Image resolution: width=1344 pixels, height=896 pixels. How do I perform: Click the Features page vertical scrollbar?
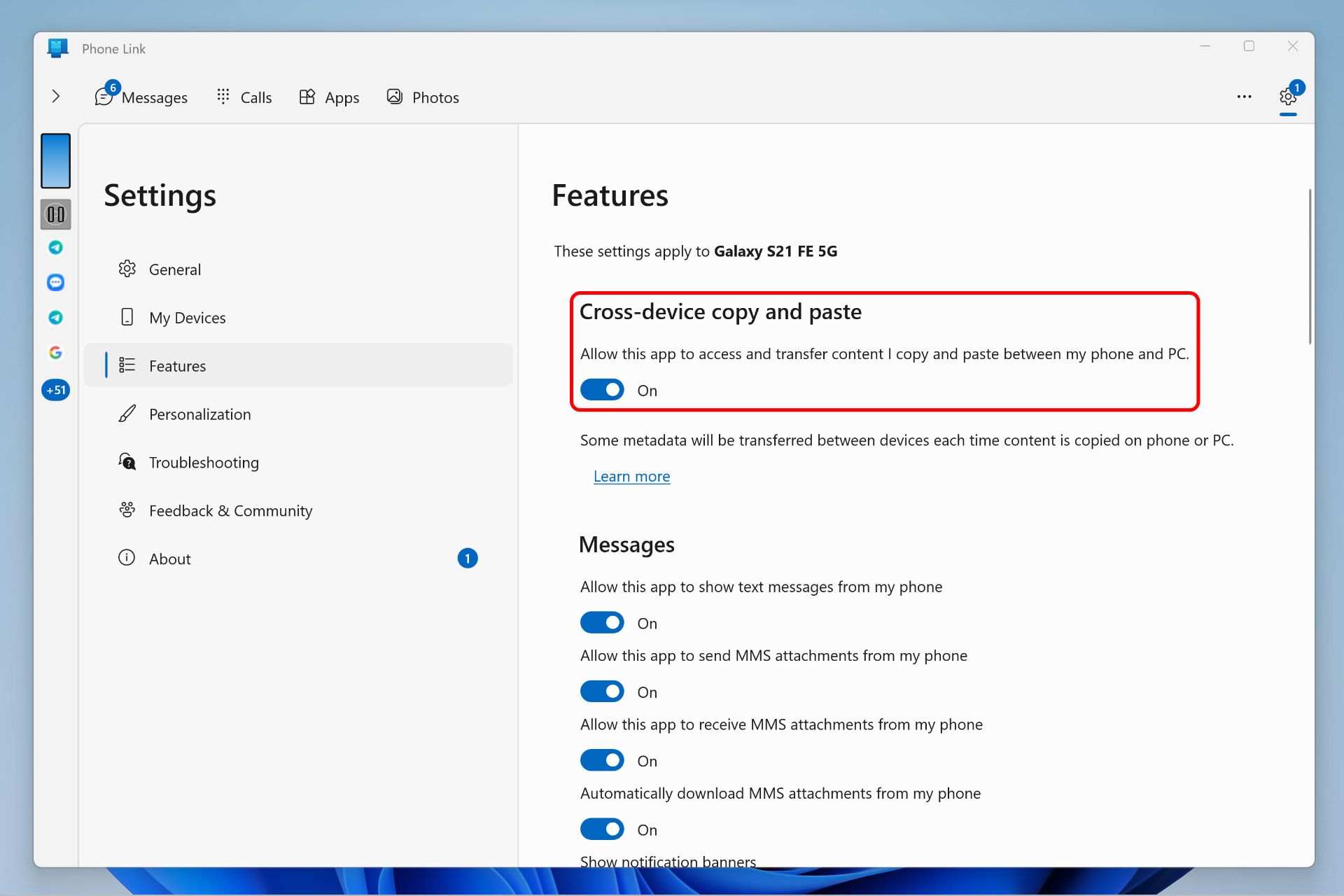tap(1310, 266)
